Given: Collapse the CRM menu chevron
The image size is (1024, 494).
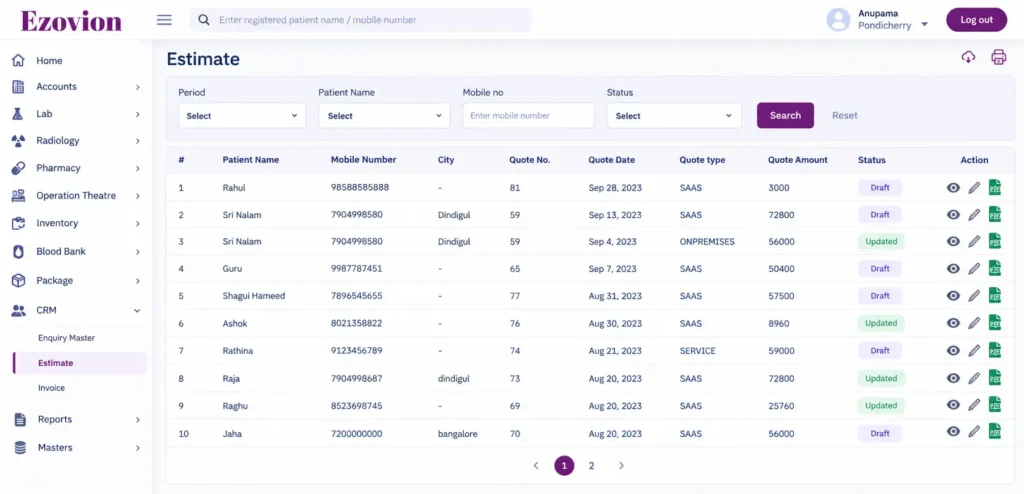Looking at the screenshot, I should coord(137,310).
